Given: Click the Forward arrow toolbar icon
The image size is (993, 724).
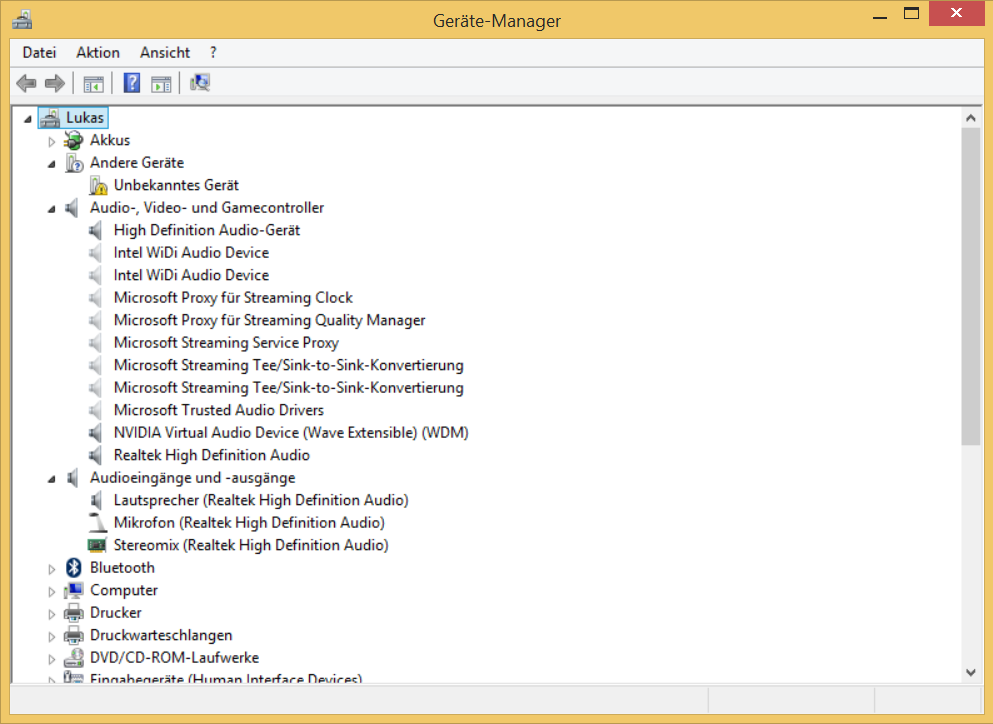Looking at the screenshot, I should (x=55, y=83).
